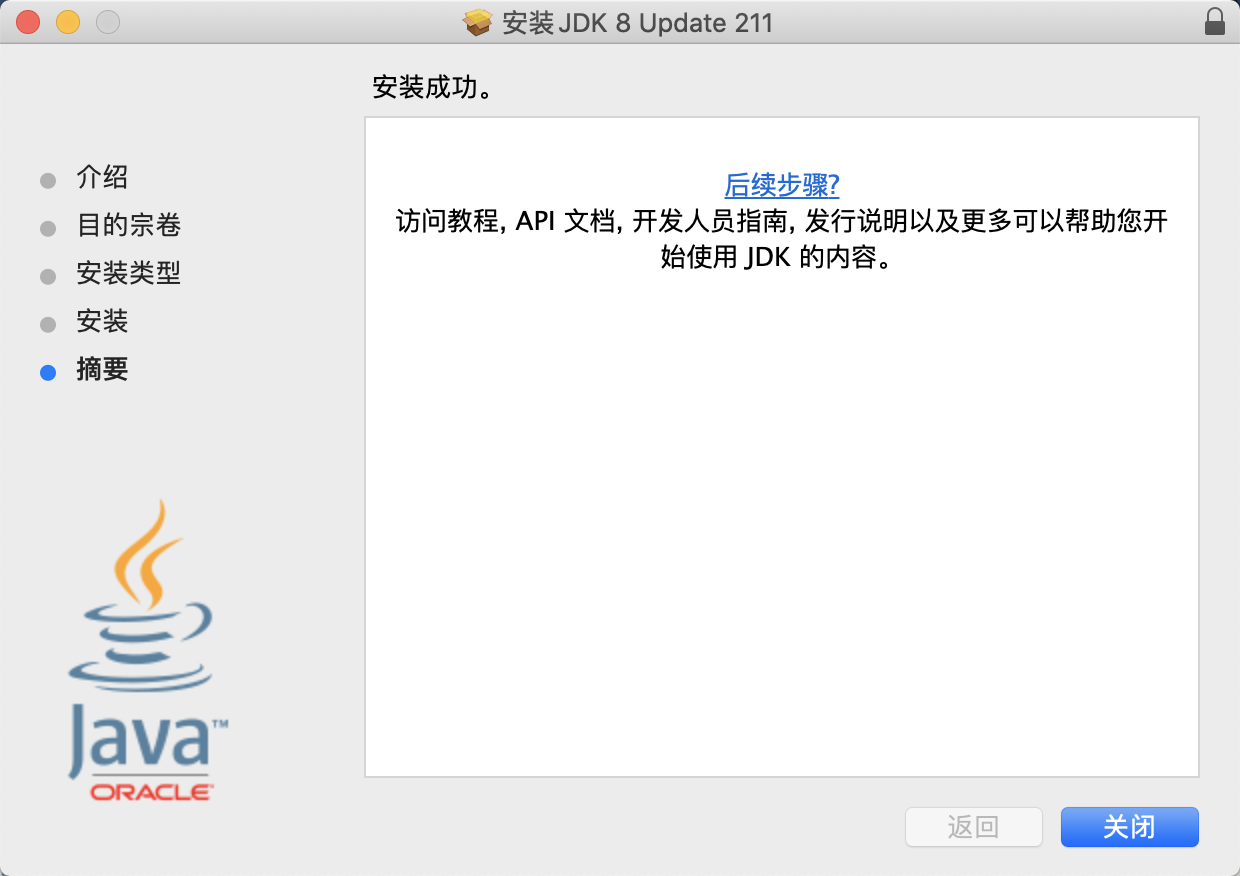The image size is (1240, 876).
Task: Click the Java Oracle logo
Action: [x=148, y=651]
